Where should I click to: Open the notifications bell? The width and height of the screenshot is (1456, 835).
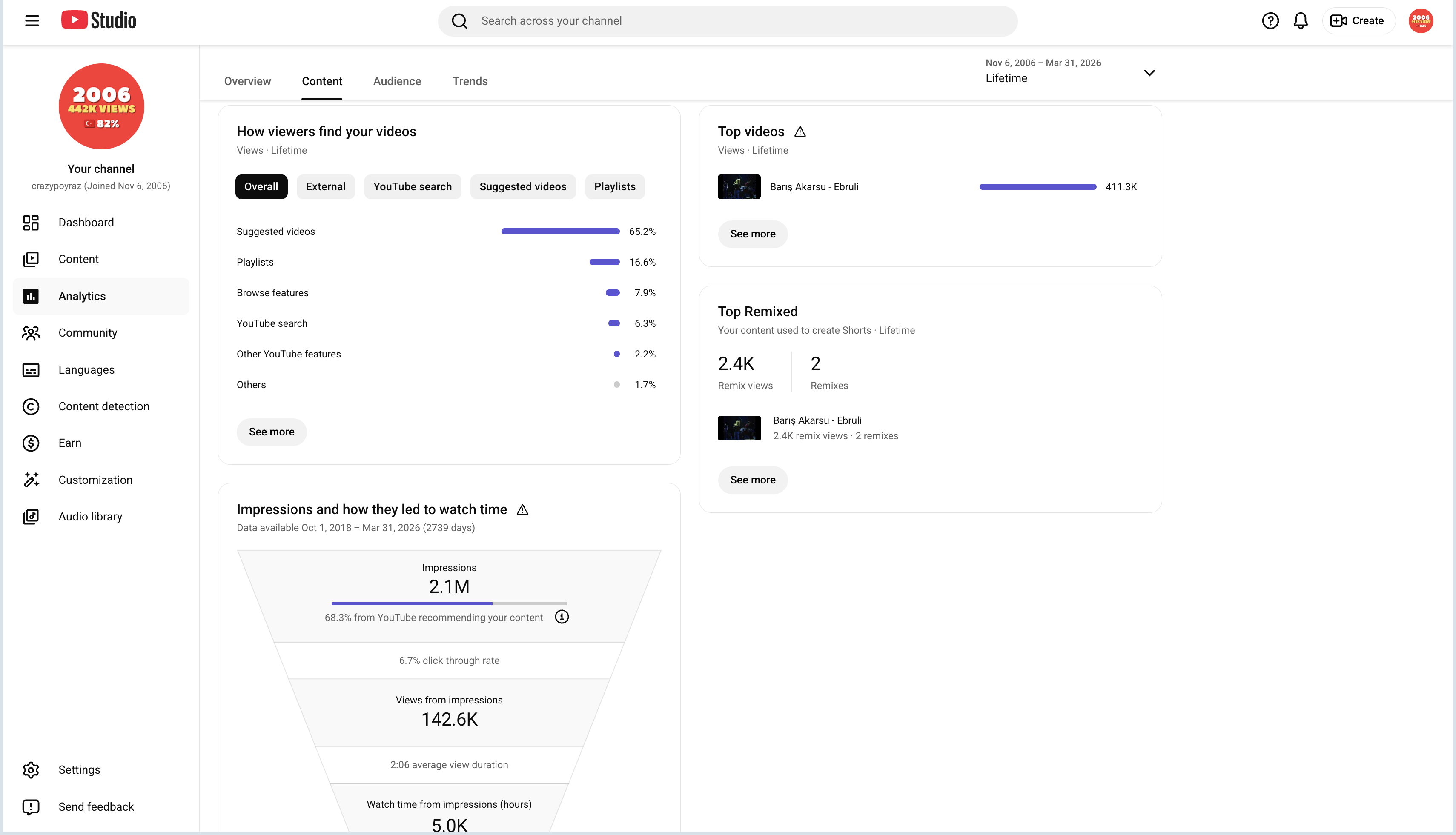(1301, 21)
